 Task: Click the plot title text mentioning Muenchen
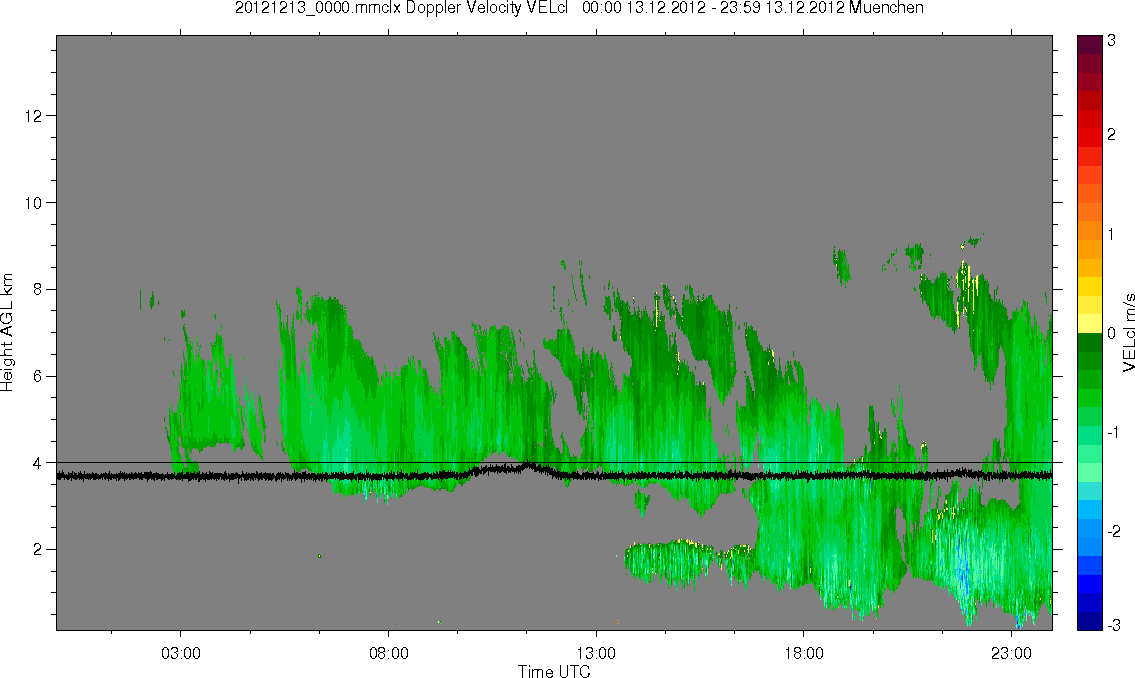pos(579,8)
